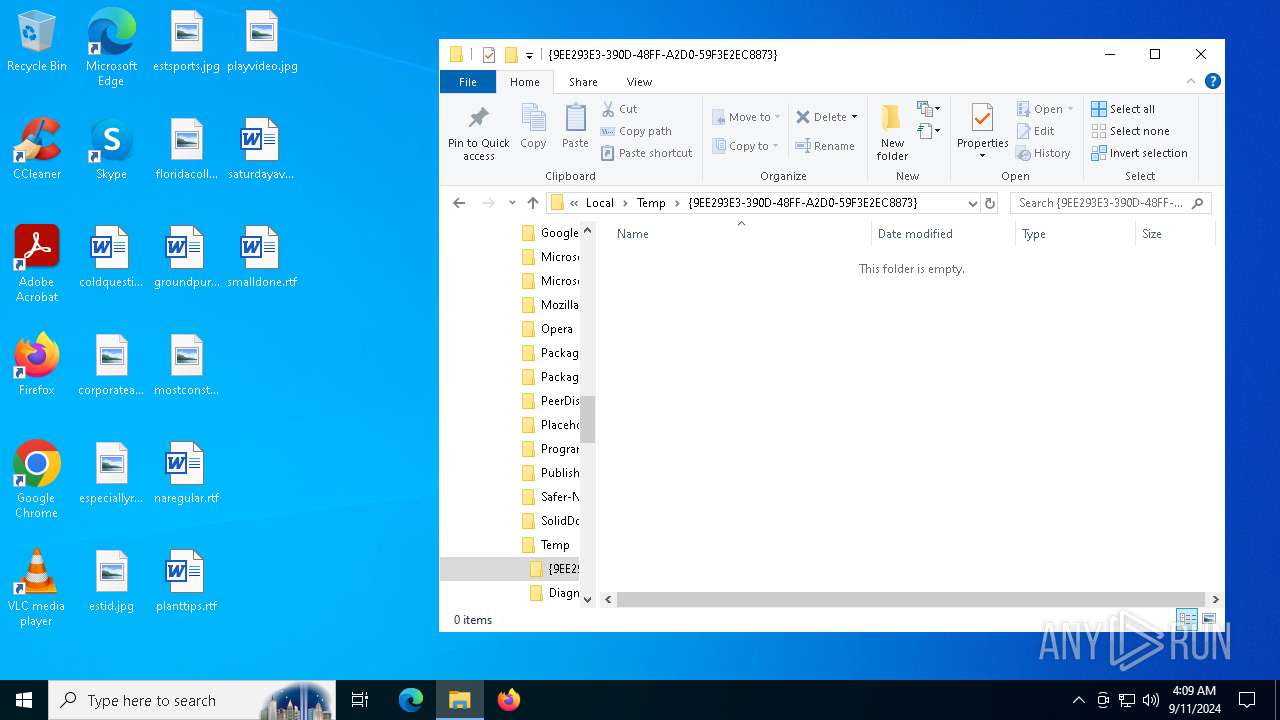
Task: Go back using the back arrow
Action: (x=459, y=203)
